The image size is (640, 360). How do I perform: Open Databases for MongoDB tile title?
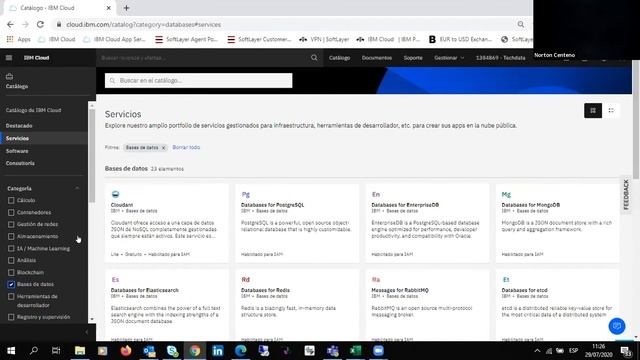(x=531, y=205)
